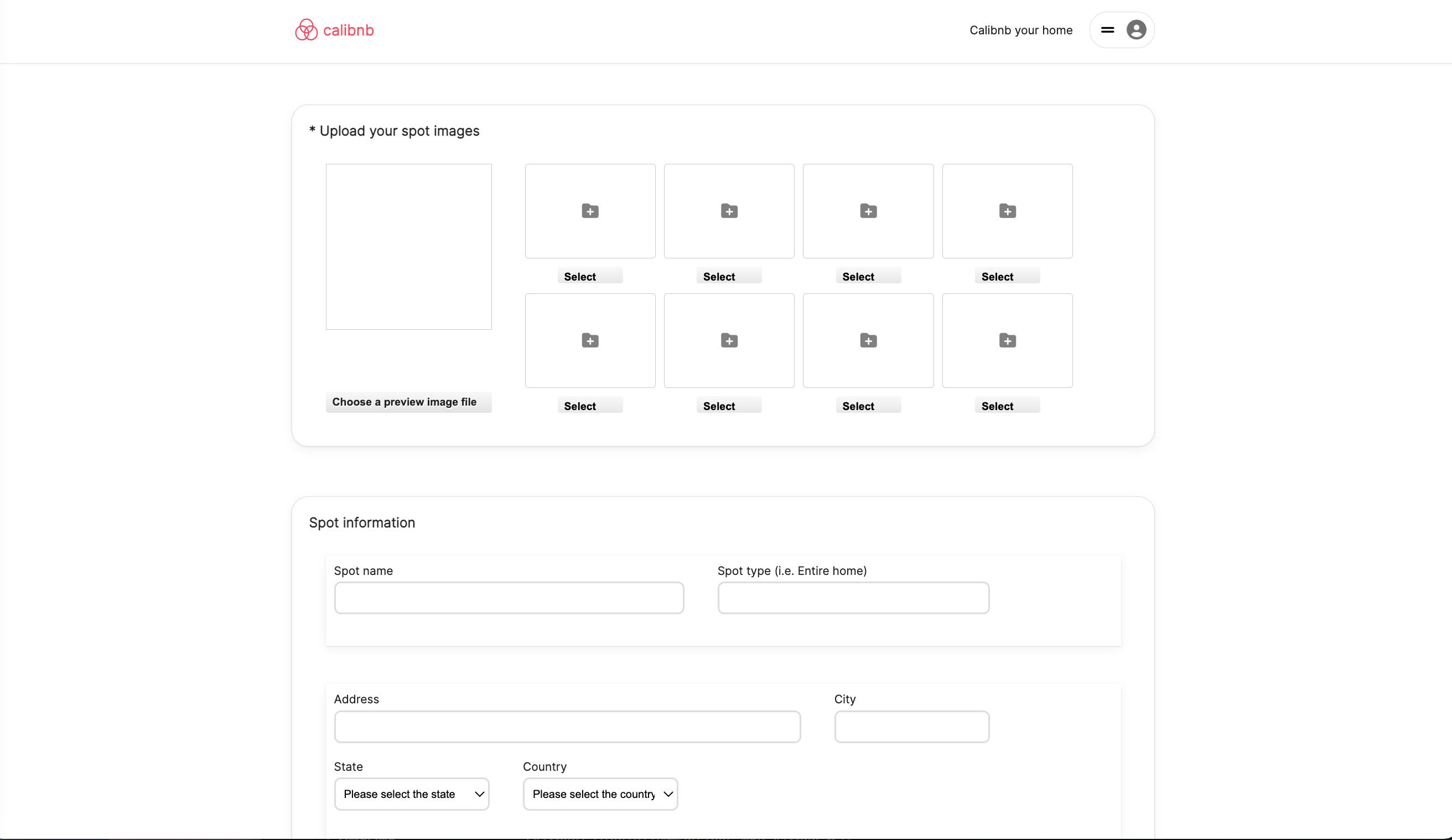Click add-folder icon in third bottom-row slot

point(868,340)
